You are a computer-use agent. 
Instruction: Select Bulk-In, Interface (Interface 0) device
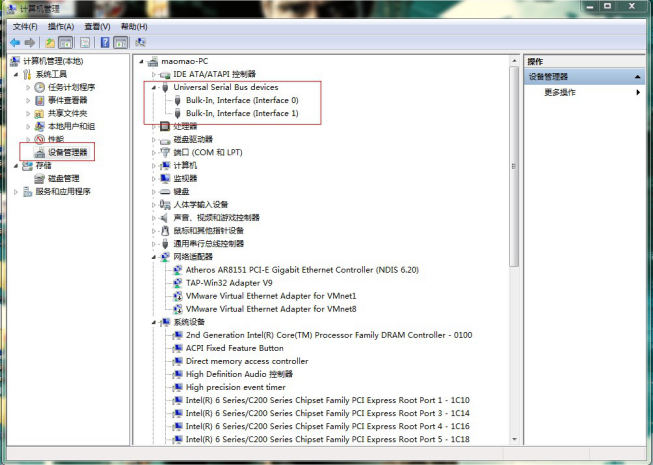(x=242, y=100)
